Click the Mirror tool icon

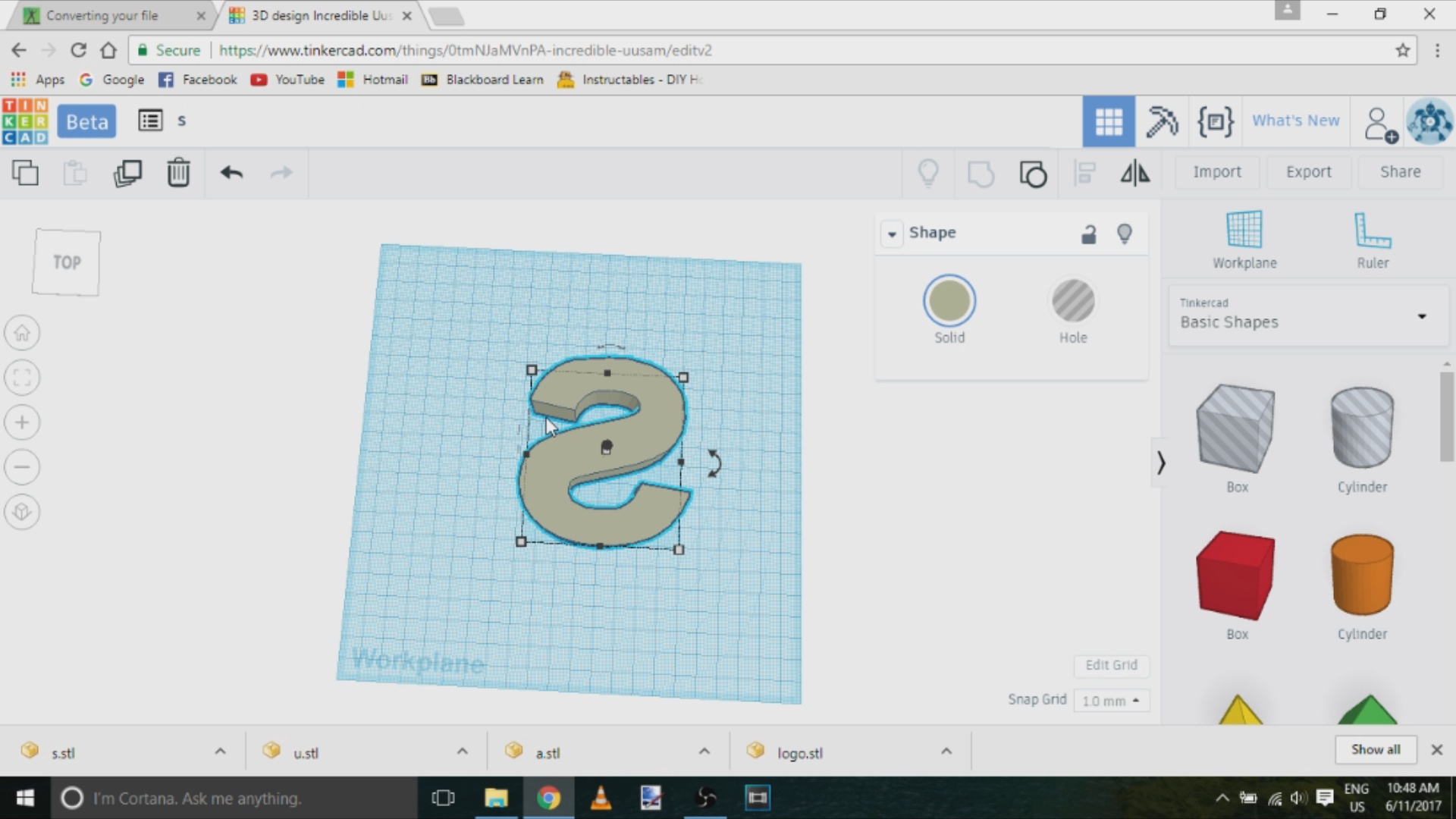pyautogui.click(x=1134, y=173)
